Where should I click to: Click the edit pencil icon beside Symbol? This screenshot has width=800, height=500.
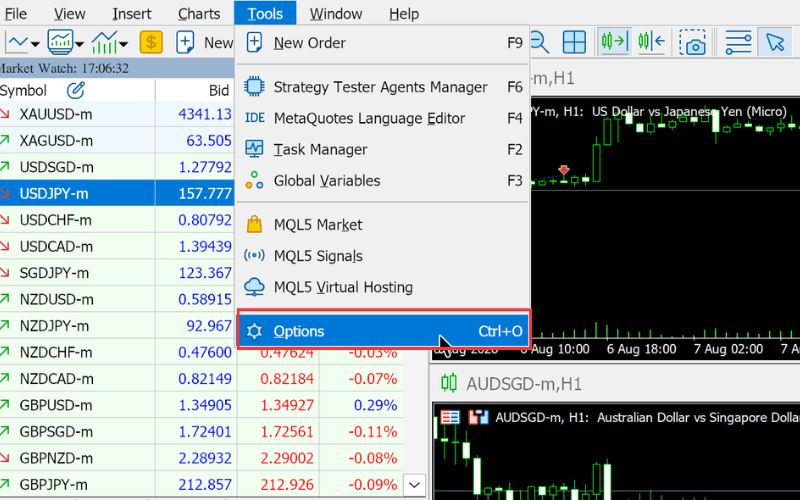[x=76, y=91]
